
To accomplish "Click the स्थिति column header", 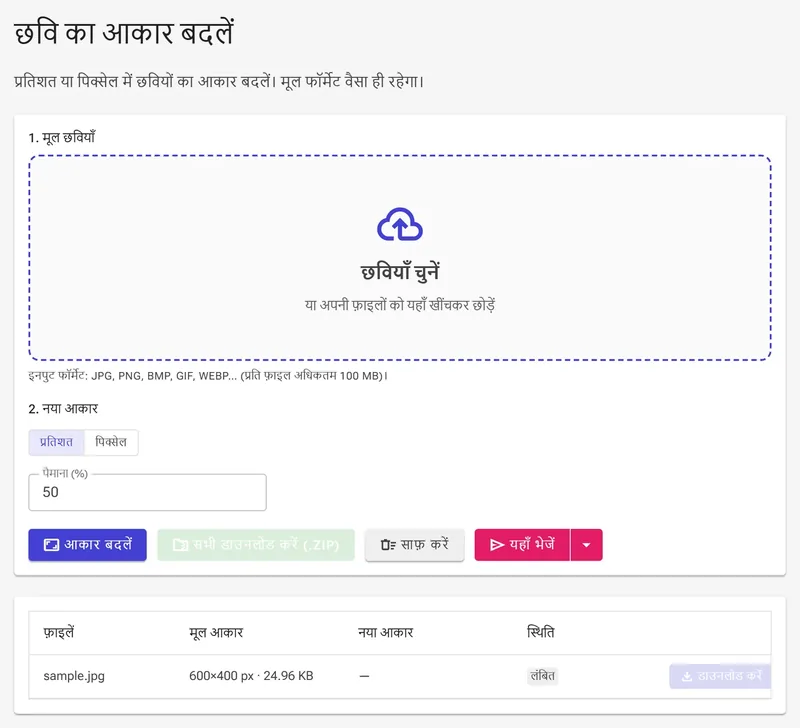I will (x=540, y=633).
